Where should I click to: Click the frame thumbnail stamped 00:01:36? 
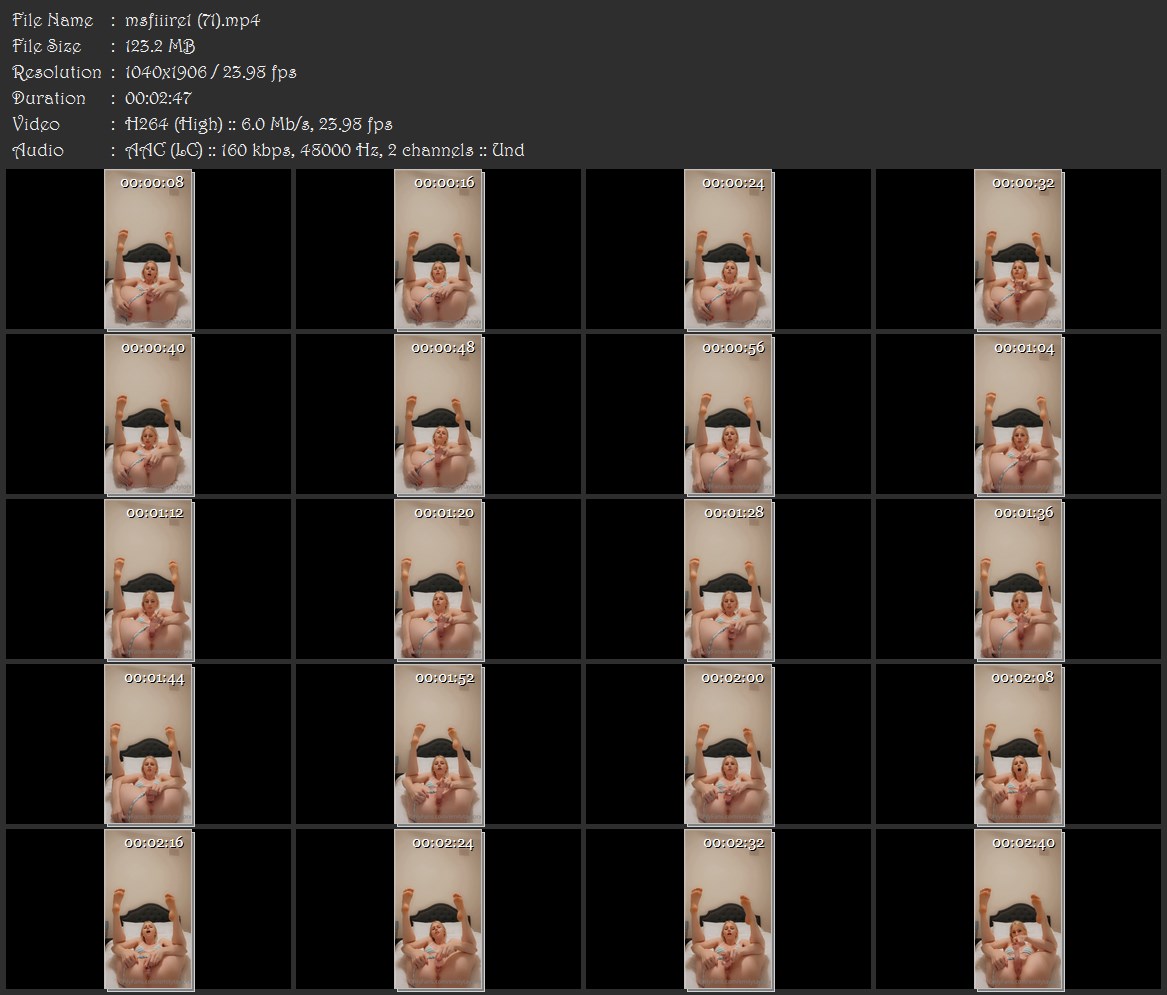point(1019,580)
